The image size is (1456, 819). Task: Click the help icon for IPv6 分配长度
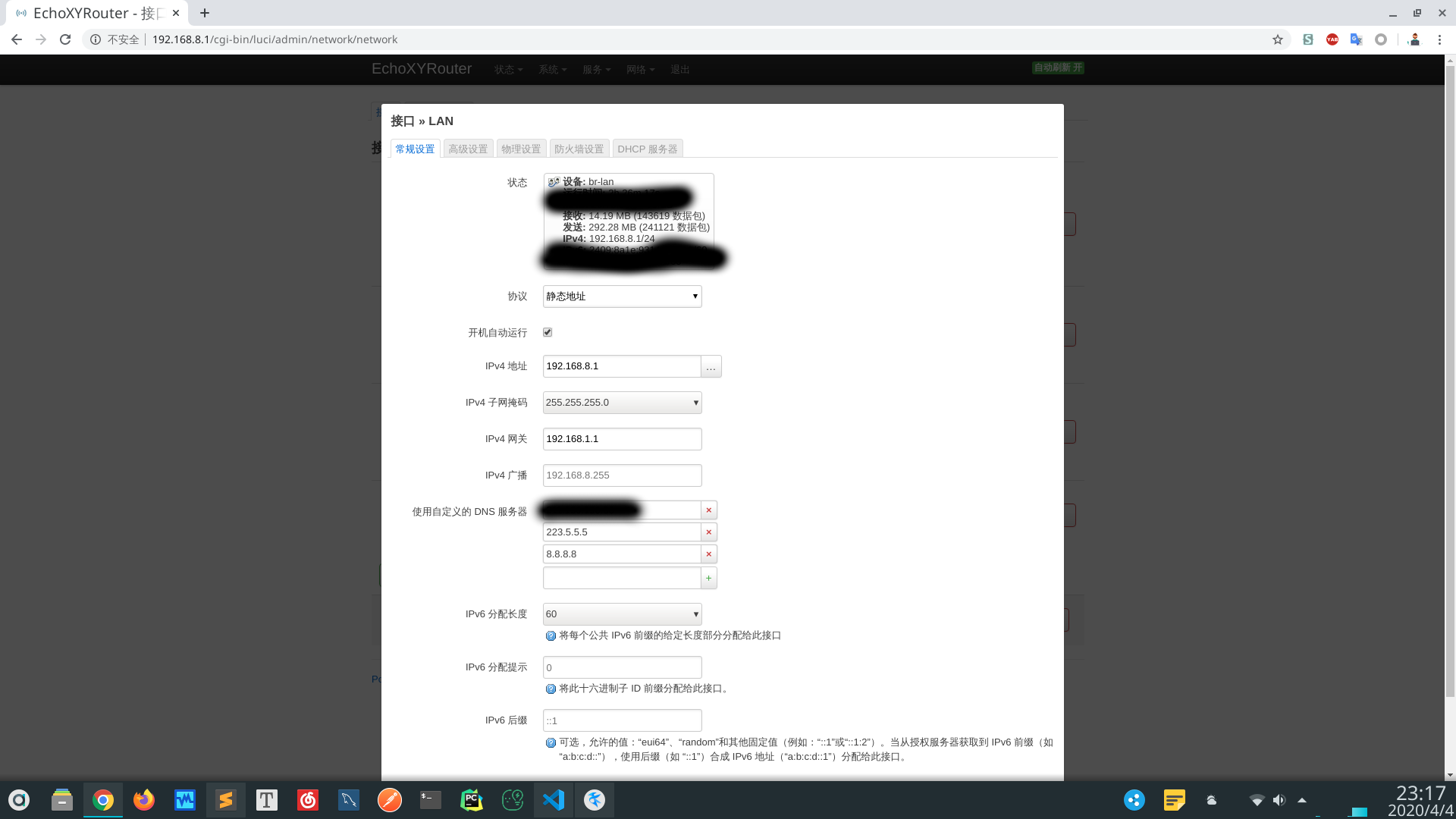pos(551,636)
